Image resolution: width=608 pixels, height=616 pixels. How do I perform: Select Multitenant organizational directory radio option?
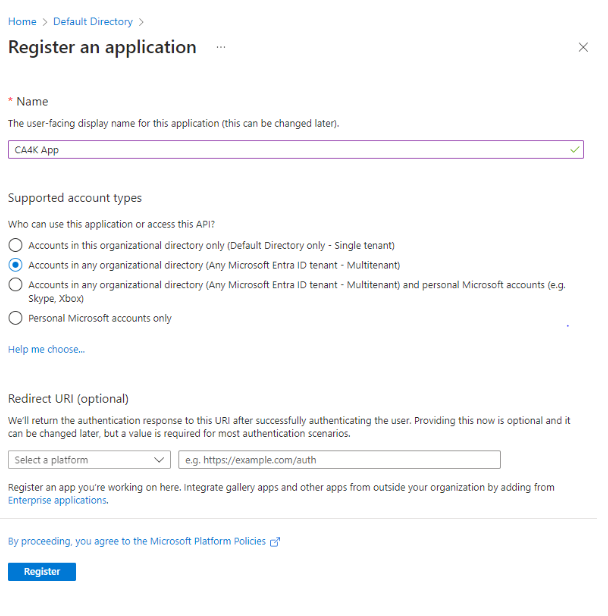coord(15,265)
